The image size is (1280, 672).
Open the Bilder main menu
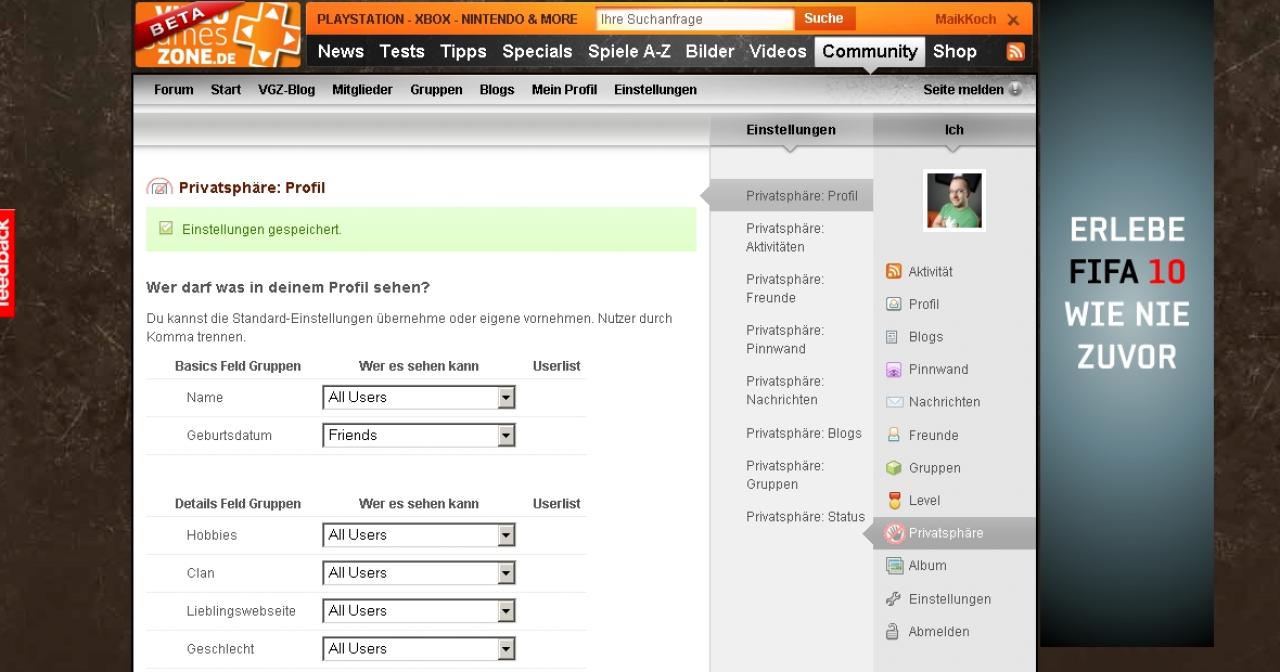click(x=710, y=52)
